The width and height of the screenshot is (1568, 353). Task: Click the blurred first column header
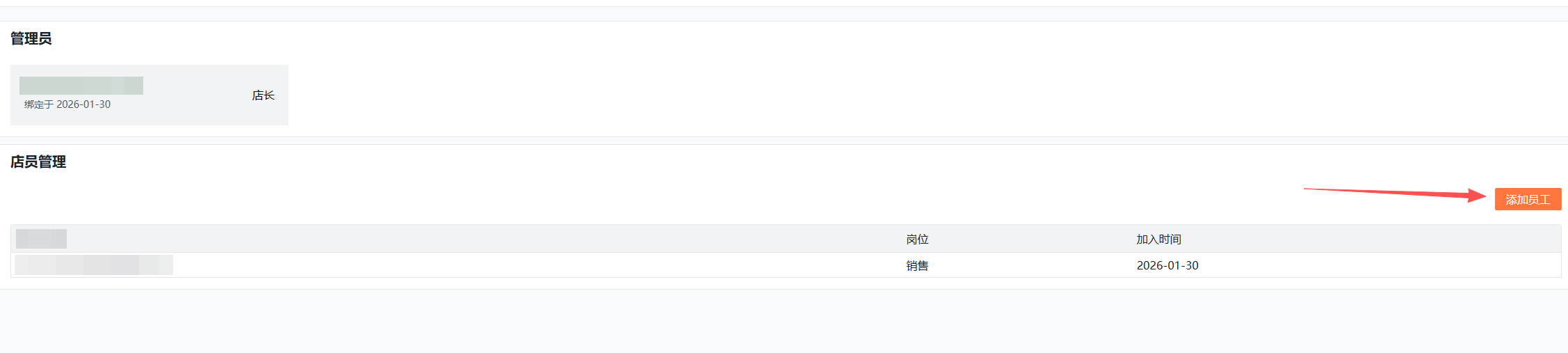coord(41,239)
